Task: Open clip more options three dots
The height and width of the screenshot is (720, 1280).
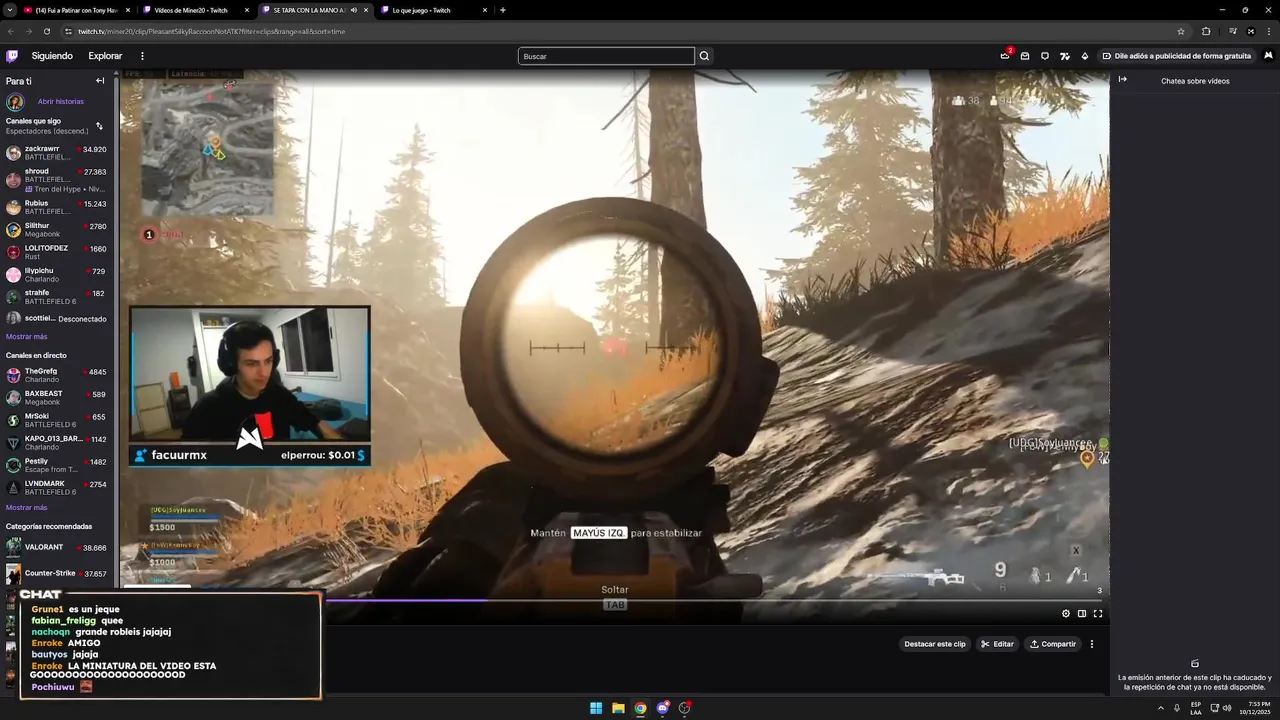Action: pos(1092,644)
